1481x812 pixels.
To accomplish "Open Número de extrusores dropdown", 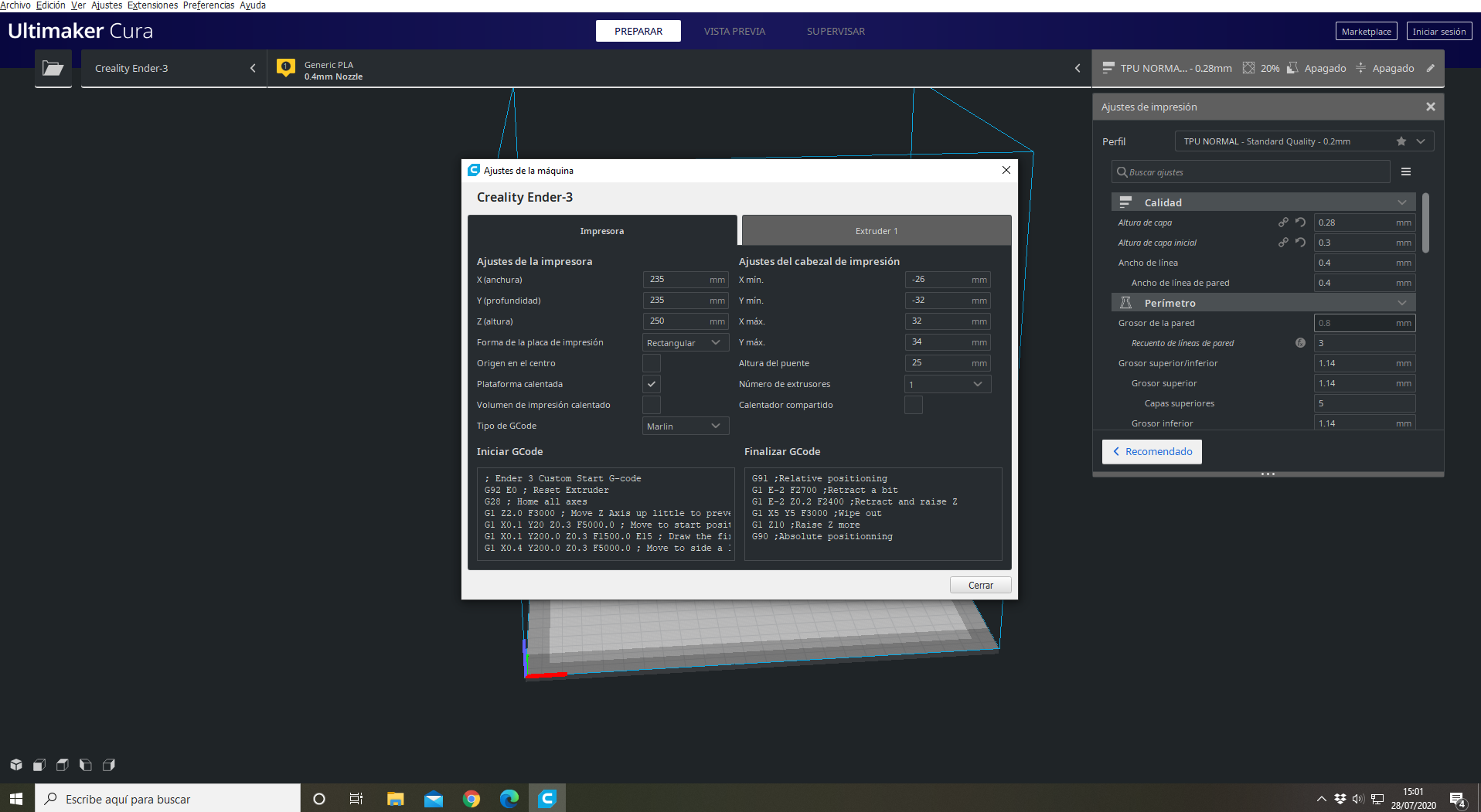I will pos(948,384).
